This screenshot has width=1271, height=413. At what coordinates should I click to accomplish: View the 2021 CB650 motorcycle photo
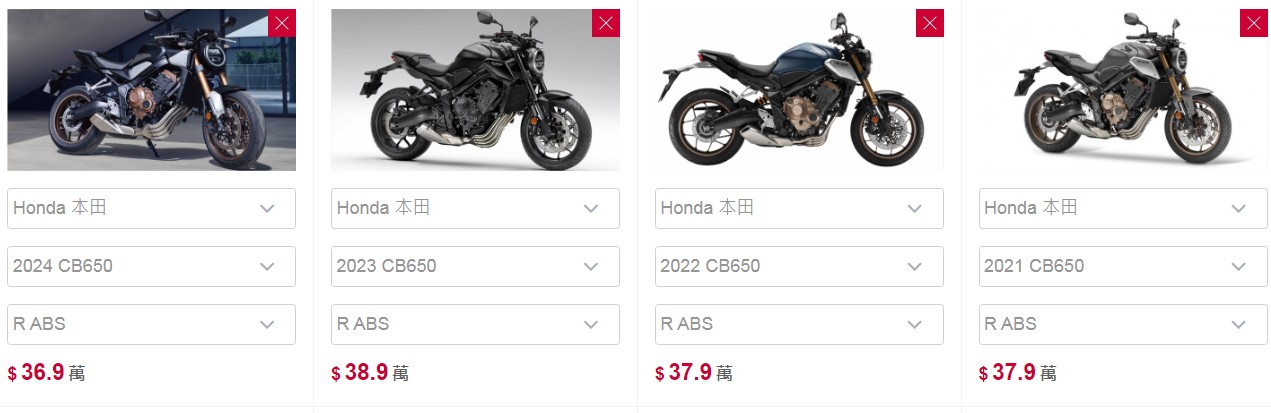click(1123, 90)
